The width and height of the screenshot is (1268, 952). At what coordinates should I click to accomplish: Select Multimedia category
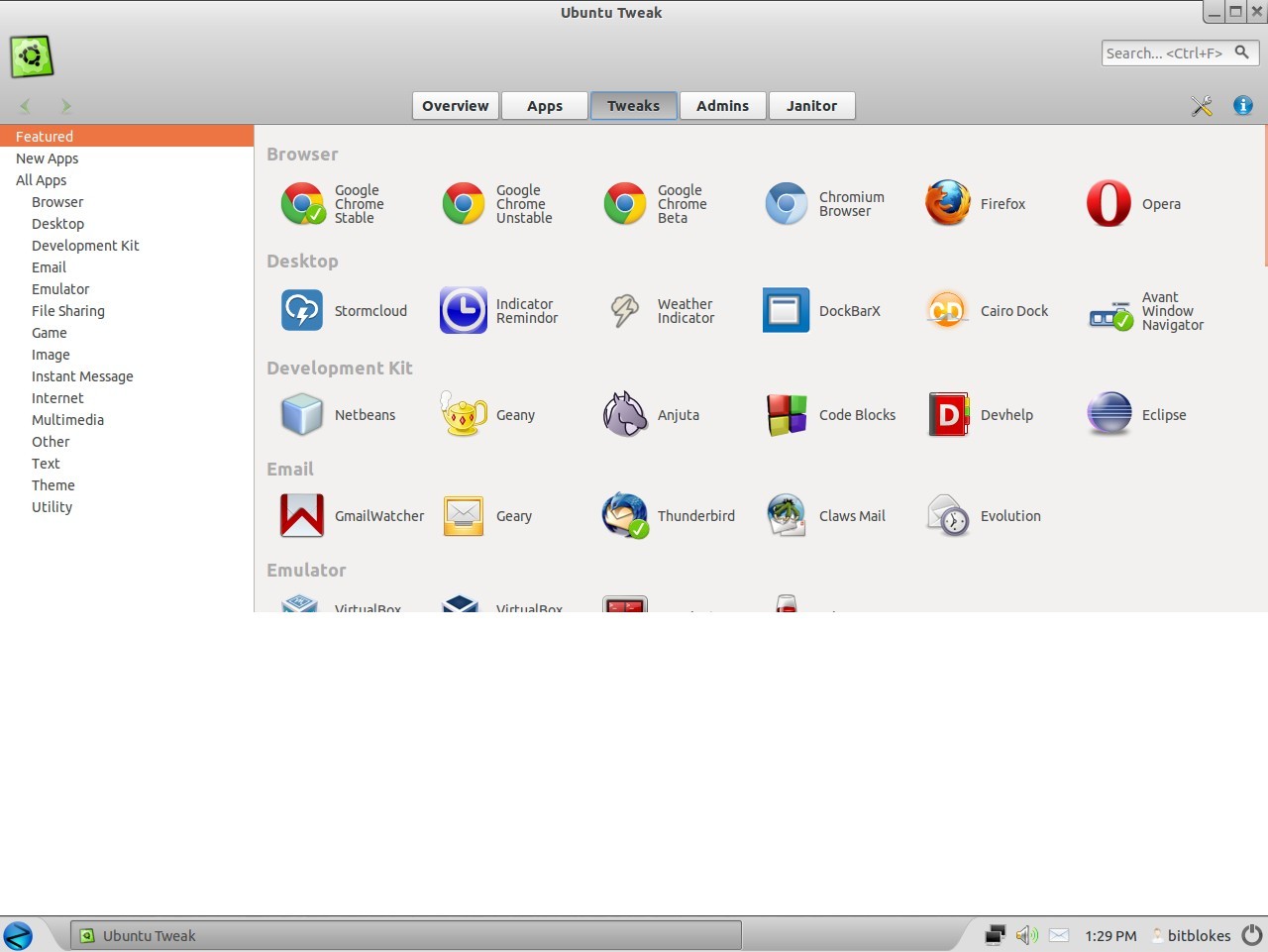click(x=127, y=420)
